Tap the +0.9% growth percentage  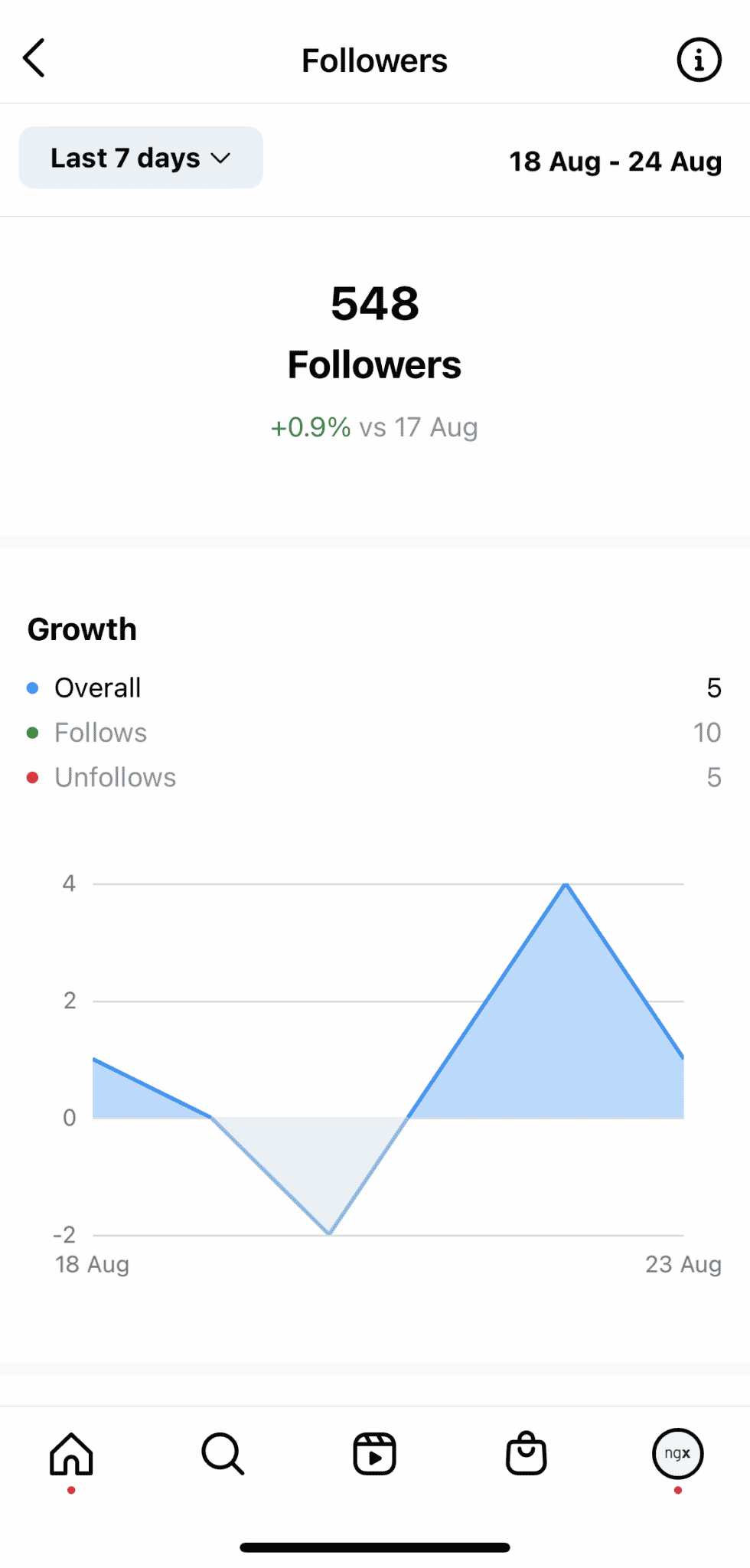tap(309, 427)
